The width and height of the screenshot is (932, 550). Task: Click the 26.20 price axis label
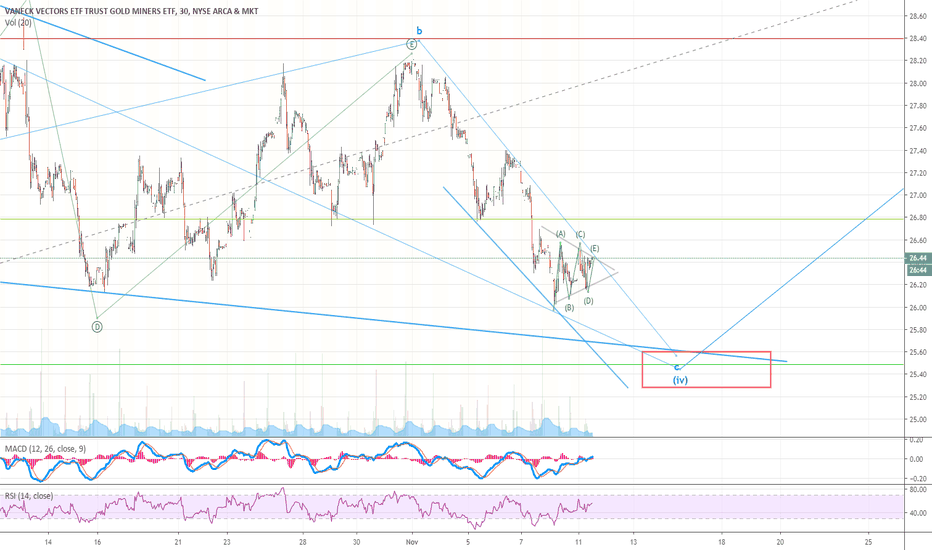pyautogui.click(x=918, y=285)
